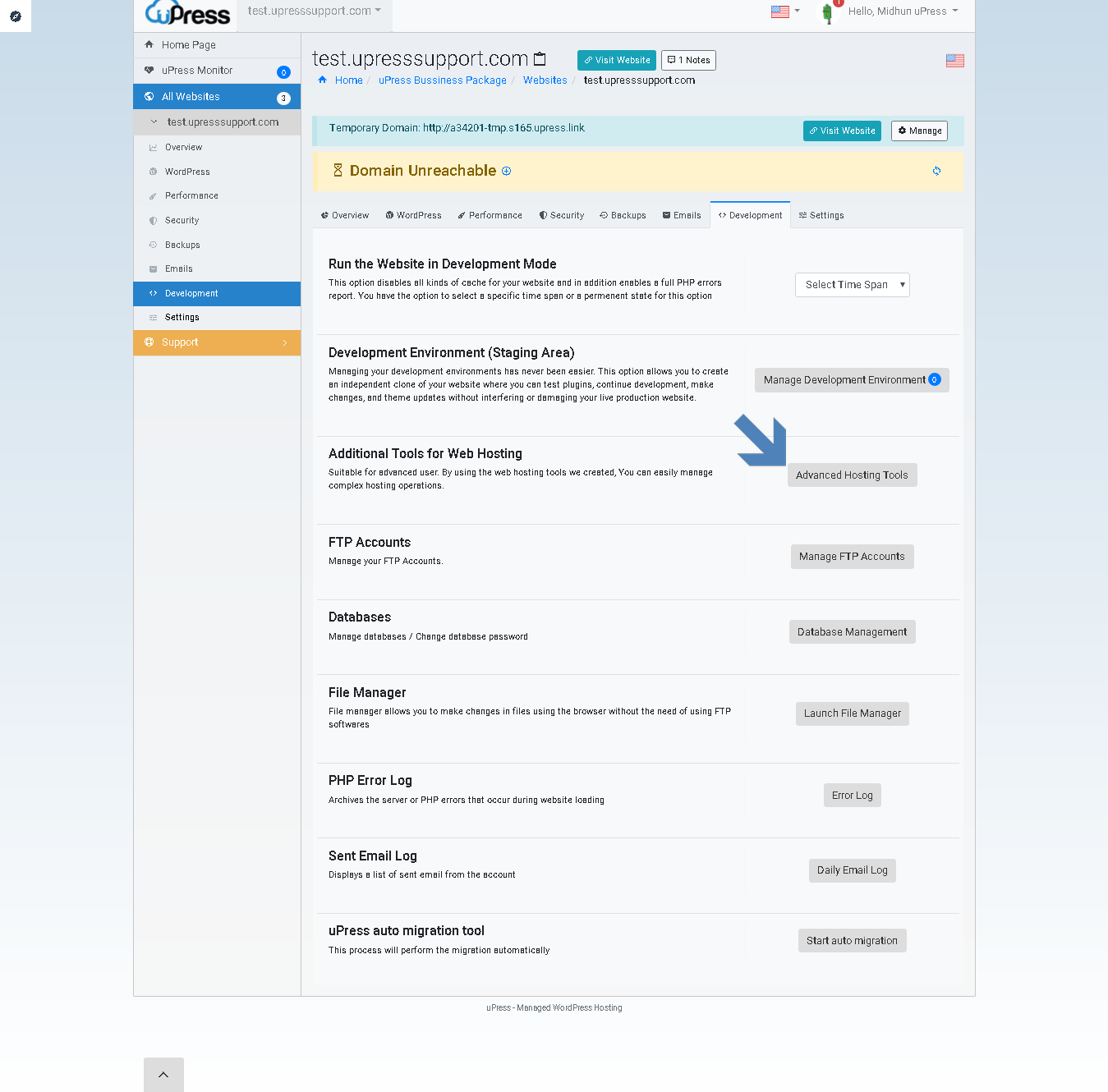Open Performance in the sidebar submenu
The width and height of the screenshot is (1108, 1092).
(x=217, y=196)
